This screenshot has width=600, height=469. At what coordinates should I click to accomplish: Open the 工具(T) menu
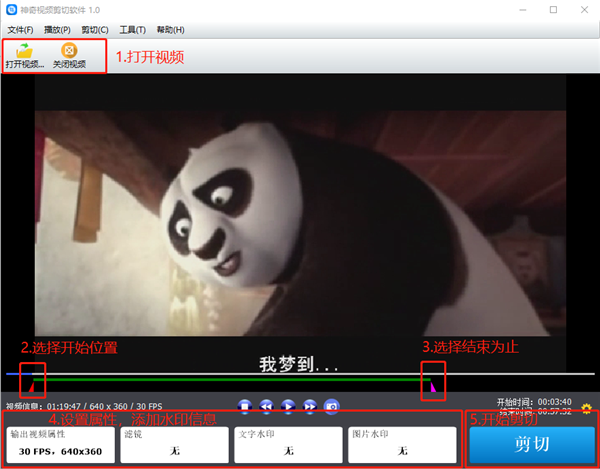tap(132, 30)
